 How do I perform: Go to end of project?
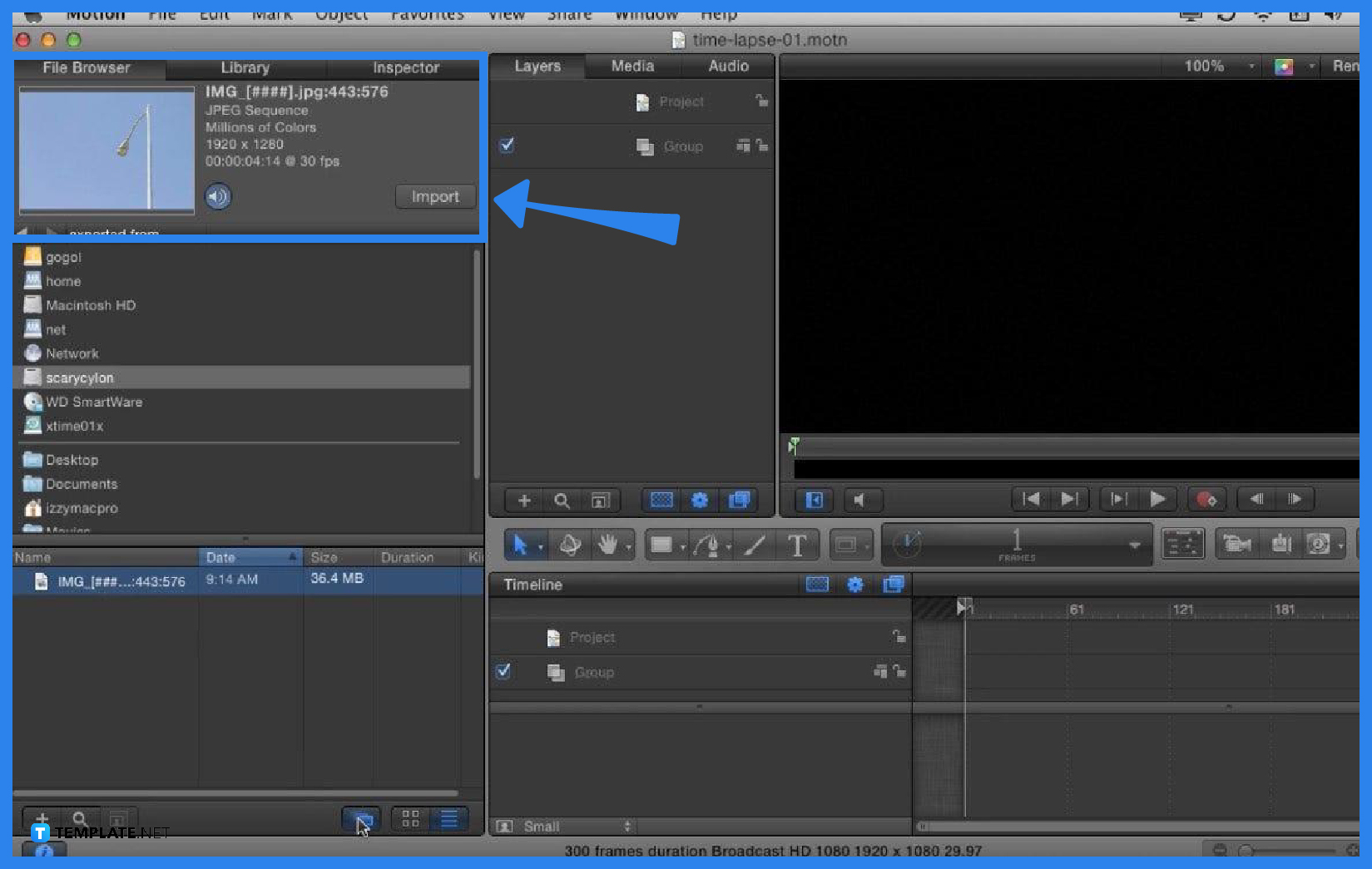[1069, 499]
